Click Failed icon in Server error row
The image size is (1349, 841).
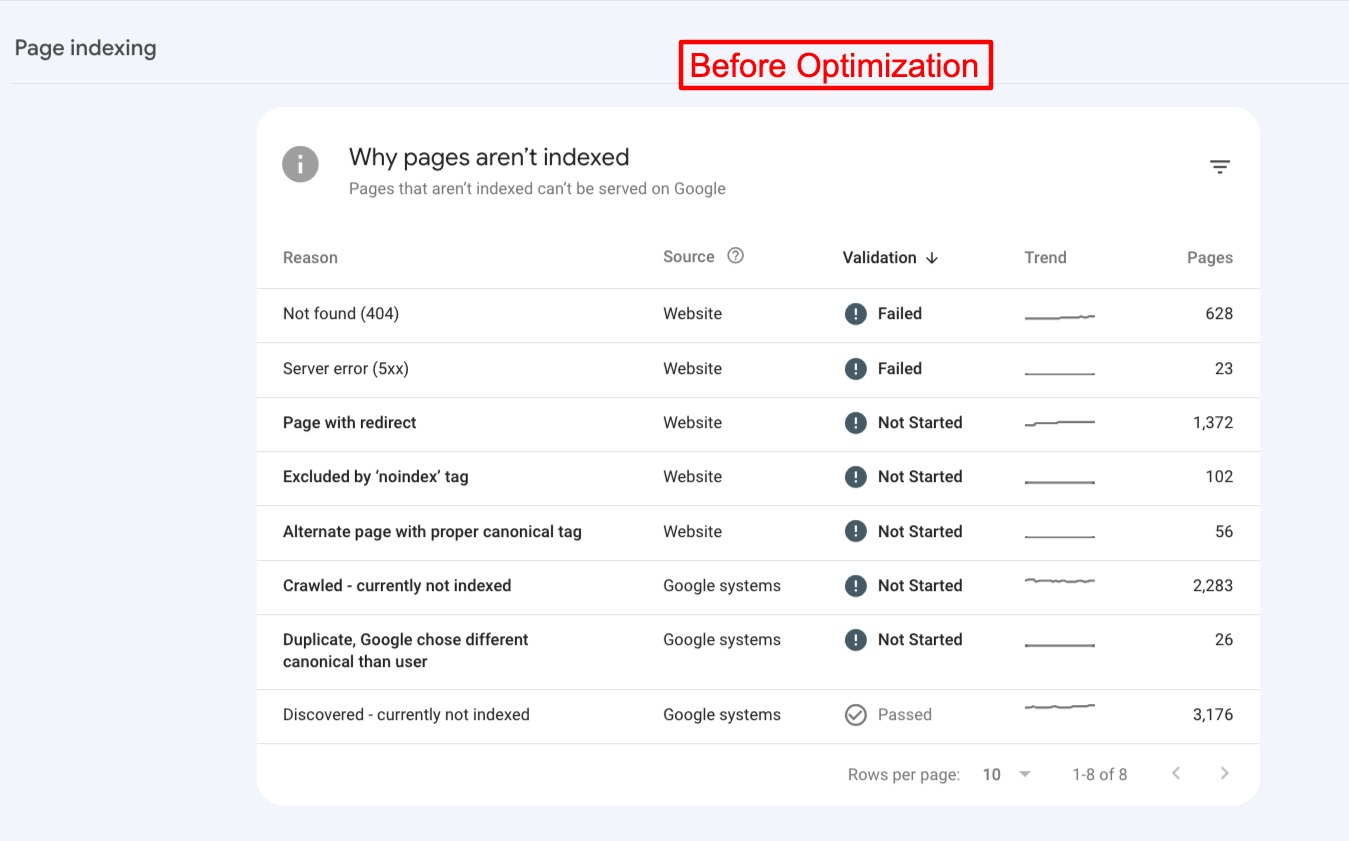pos(855,369)
